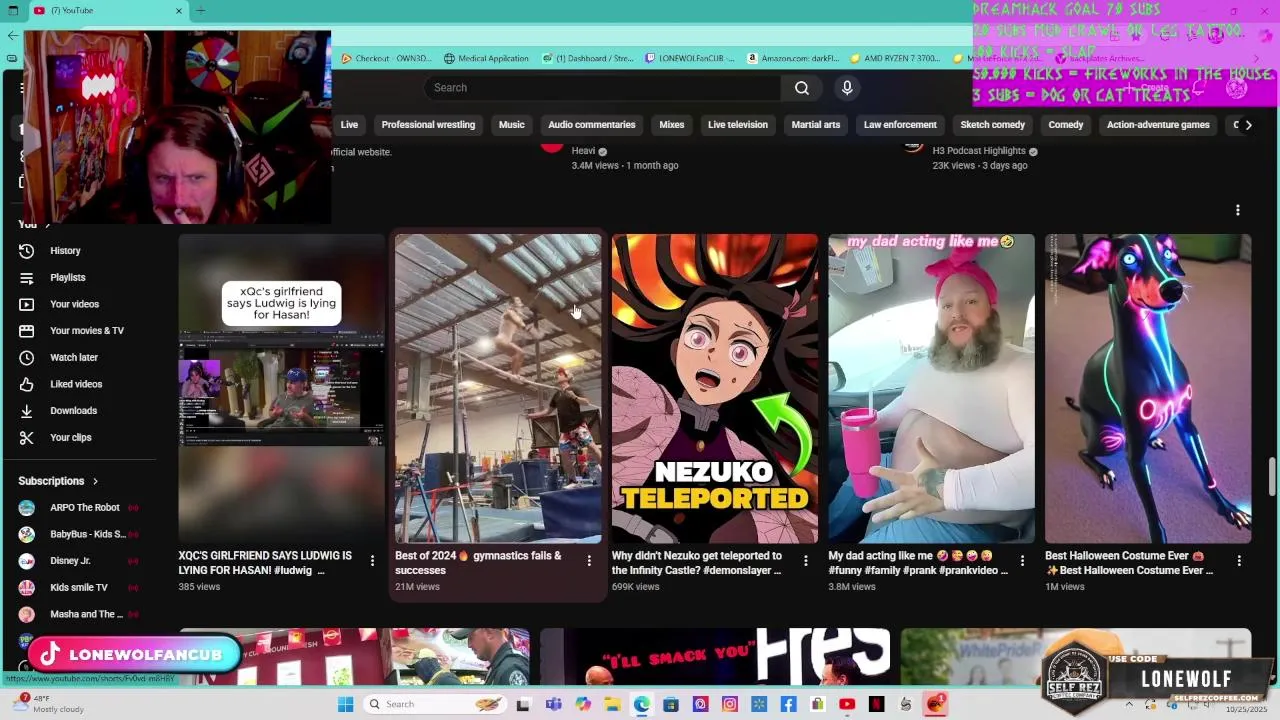Screen dimensions: 1280x720
Task: Play the neon dog Halloween costume short
Action: (x=1148, y=389)
